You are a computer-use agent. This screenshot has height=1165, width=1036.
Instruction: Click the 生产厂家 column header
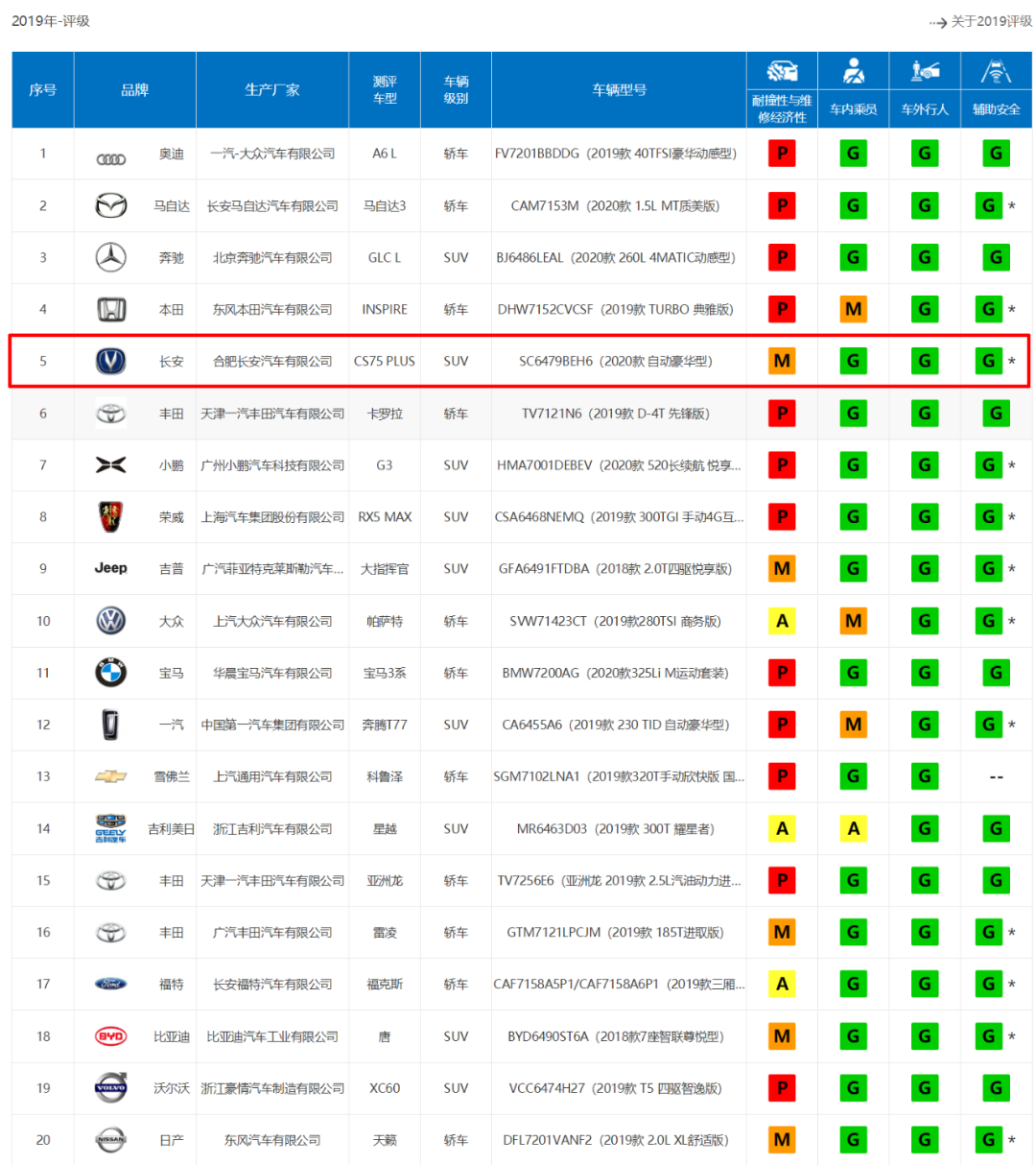click(x=272, y=90)
